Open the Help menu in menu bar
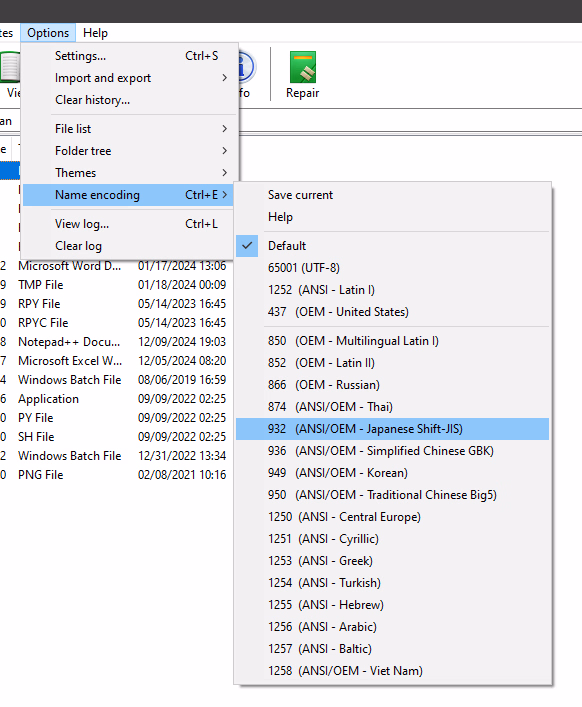Screen dimensions: 582x707 [x=95, y=33]
